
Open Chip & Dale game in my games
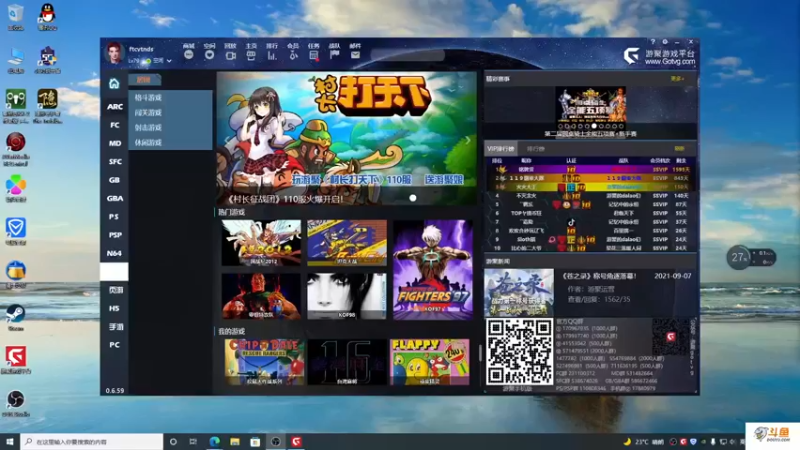(x=264, y=362)
